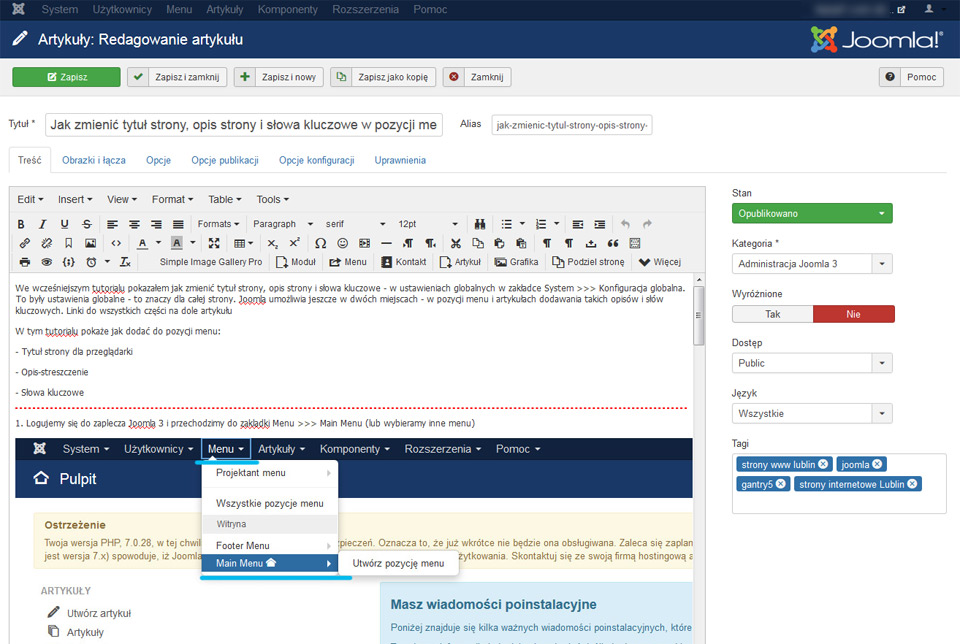The width and height of the screenshot is (960, 644).
Task: Preview the article with eye icon
Action: [47, 262]
